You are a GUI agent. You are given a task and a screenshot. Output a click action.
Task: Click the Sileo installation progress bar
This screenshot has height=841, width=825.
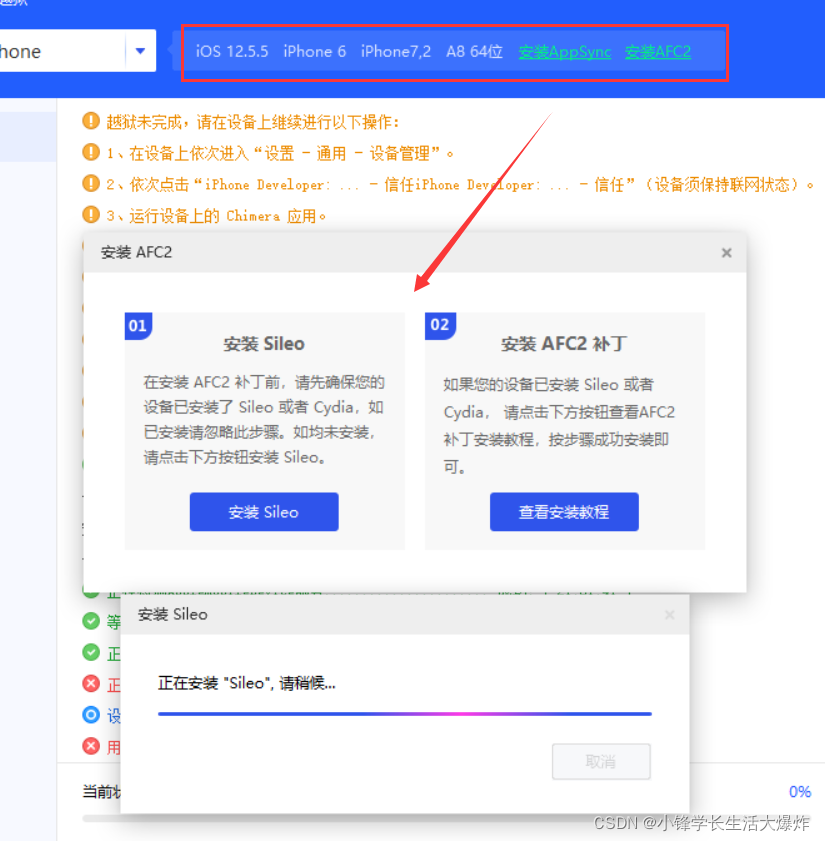pyautogui.click(x=404, y=714)
